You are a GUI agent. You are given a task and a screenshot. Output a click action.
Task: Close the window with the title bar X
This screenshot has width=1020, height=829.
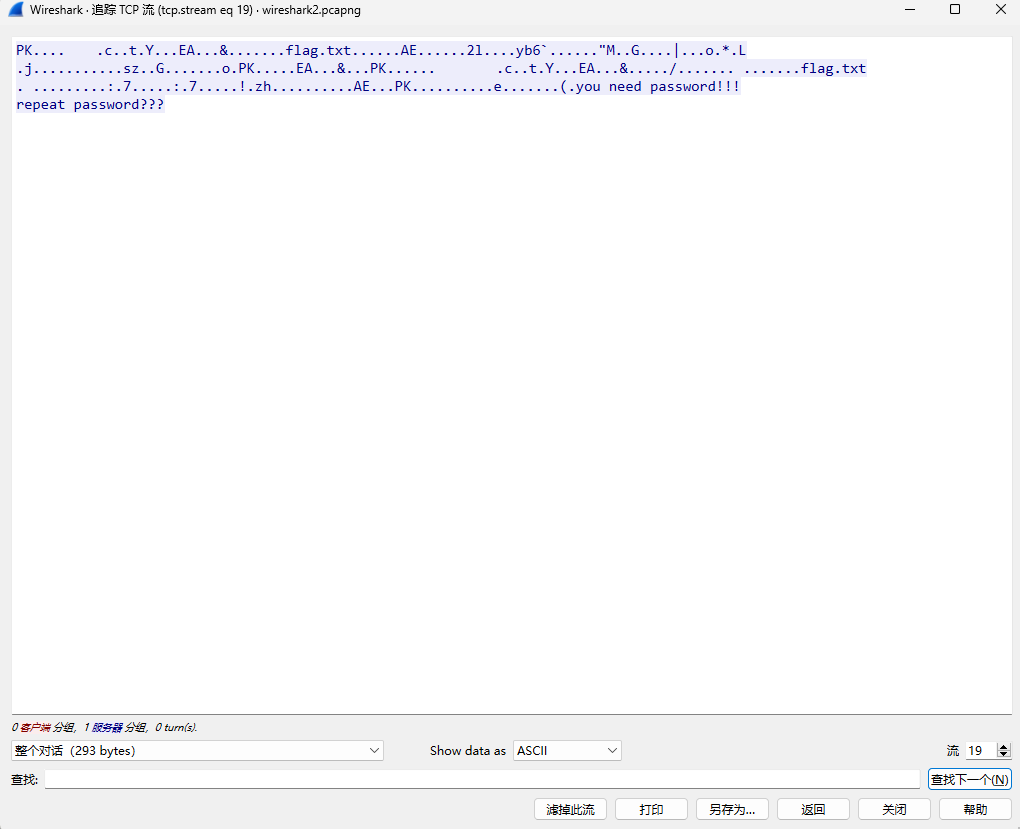(x=999, y=10)
